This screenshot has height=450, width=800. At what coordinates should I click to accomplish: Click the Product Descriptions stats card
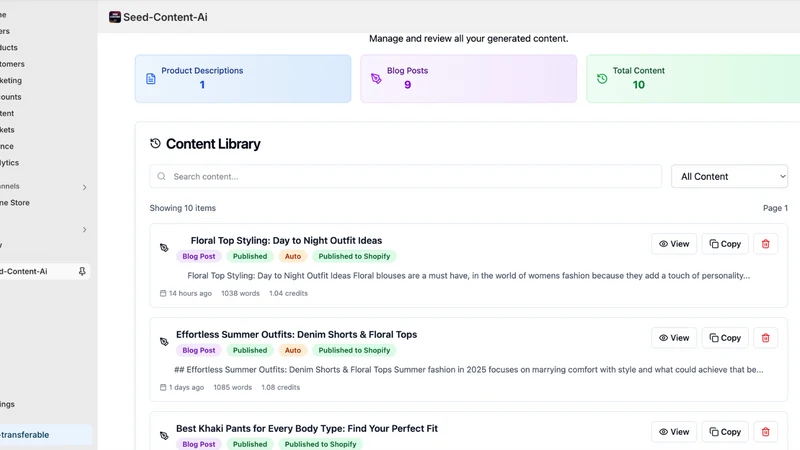pyautogui.click(x=243, y=79)
